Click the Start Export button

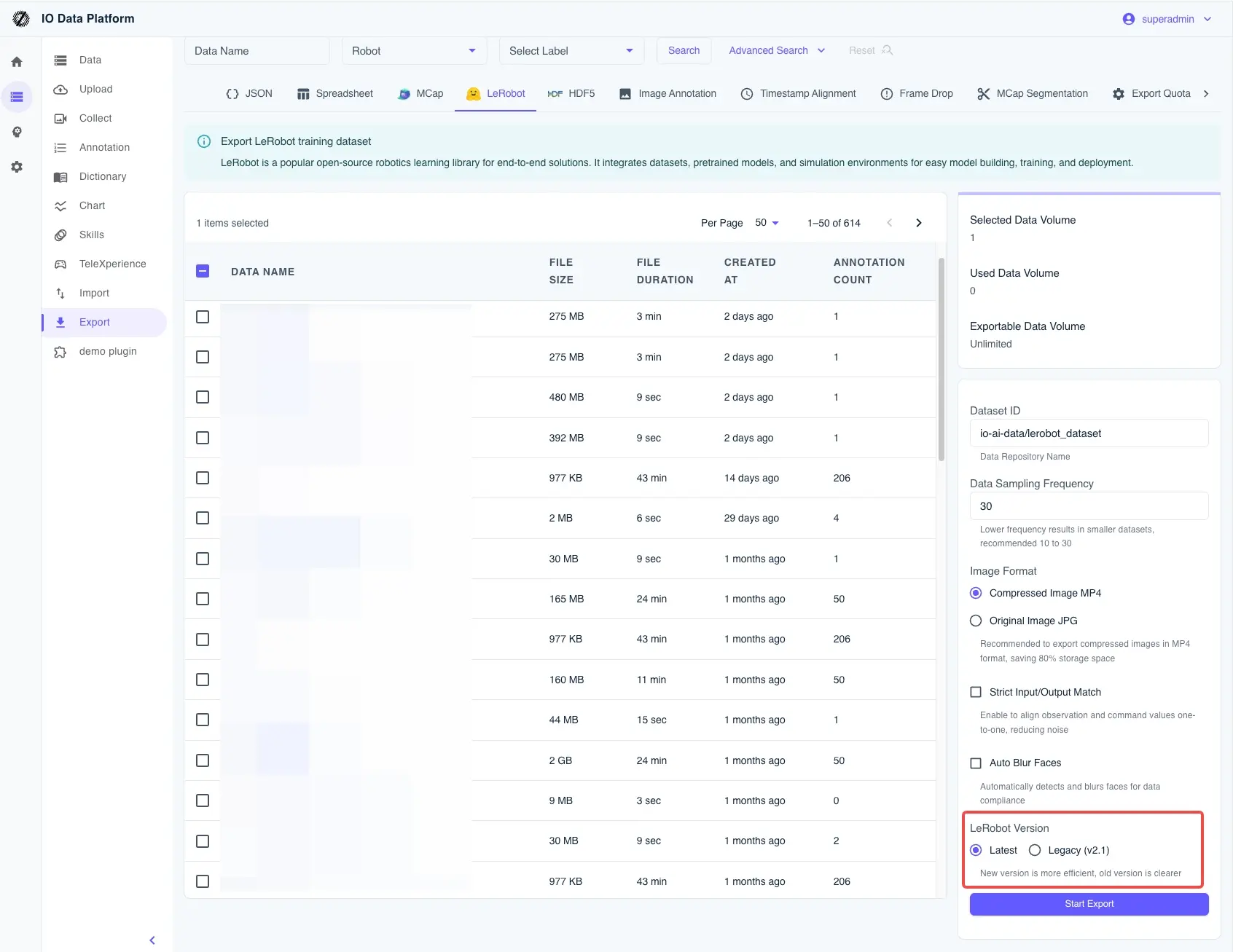1089,903
